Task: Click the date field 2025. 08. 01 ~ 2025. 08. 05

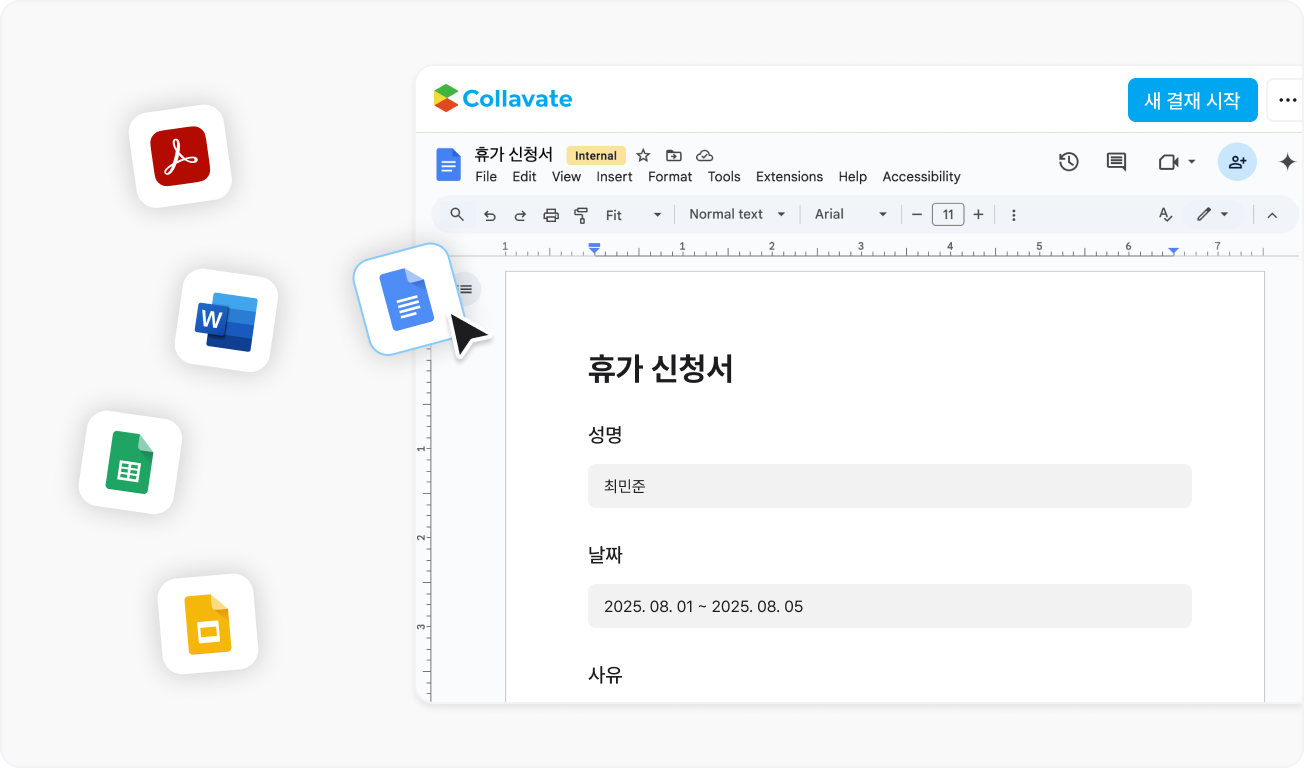Action: pyautogui.click(x=890, y=606)
